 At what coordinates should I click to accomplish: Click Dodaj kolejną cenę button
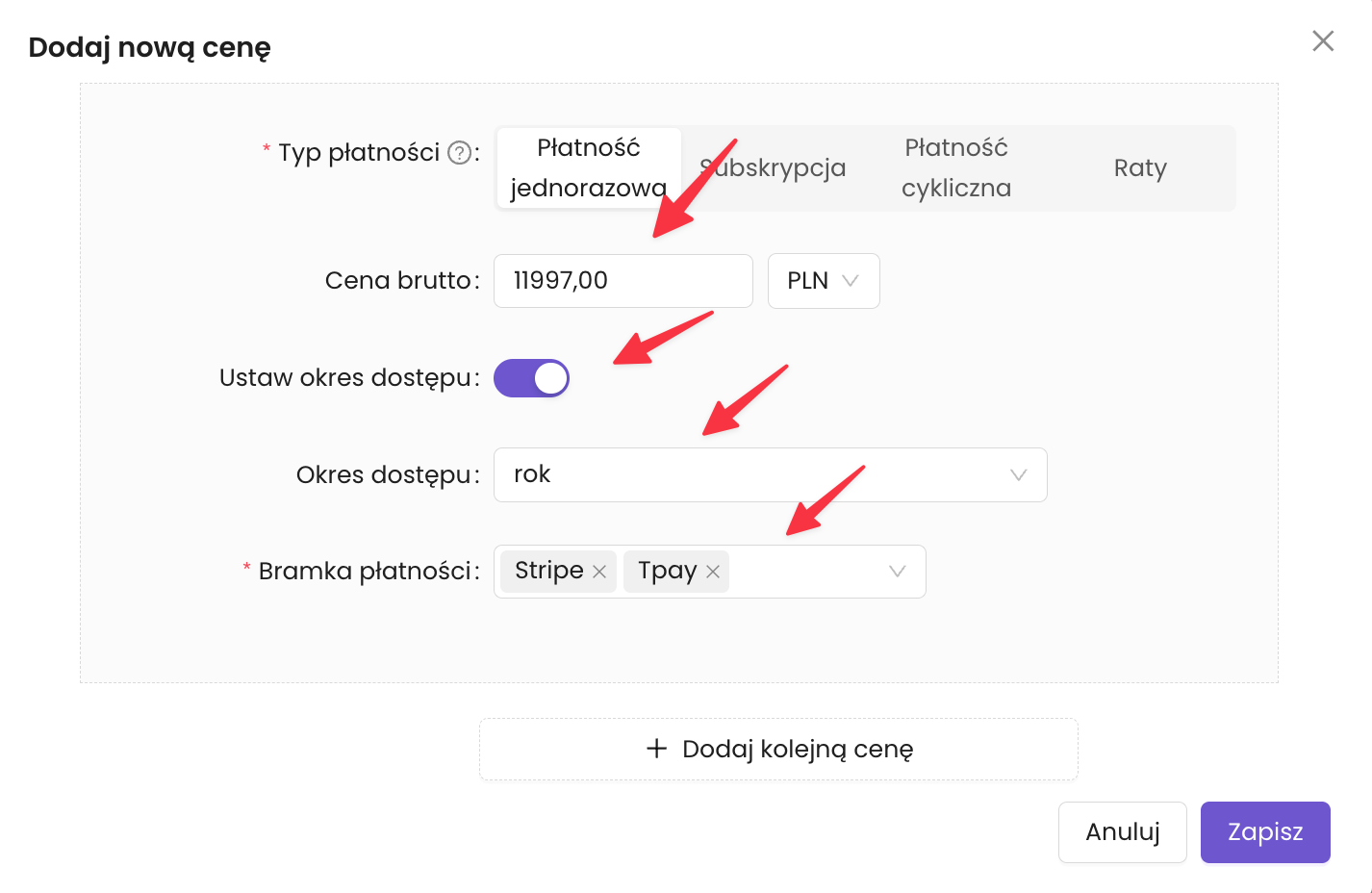click(x=778, y=749)
